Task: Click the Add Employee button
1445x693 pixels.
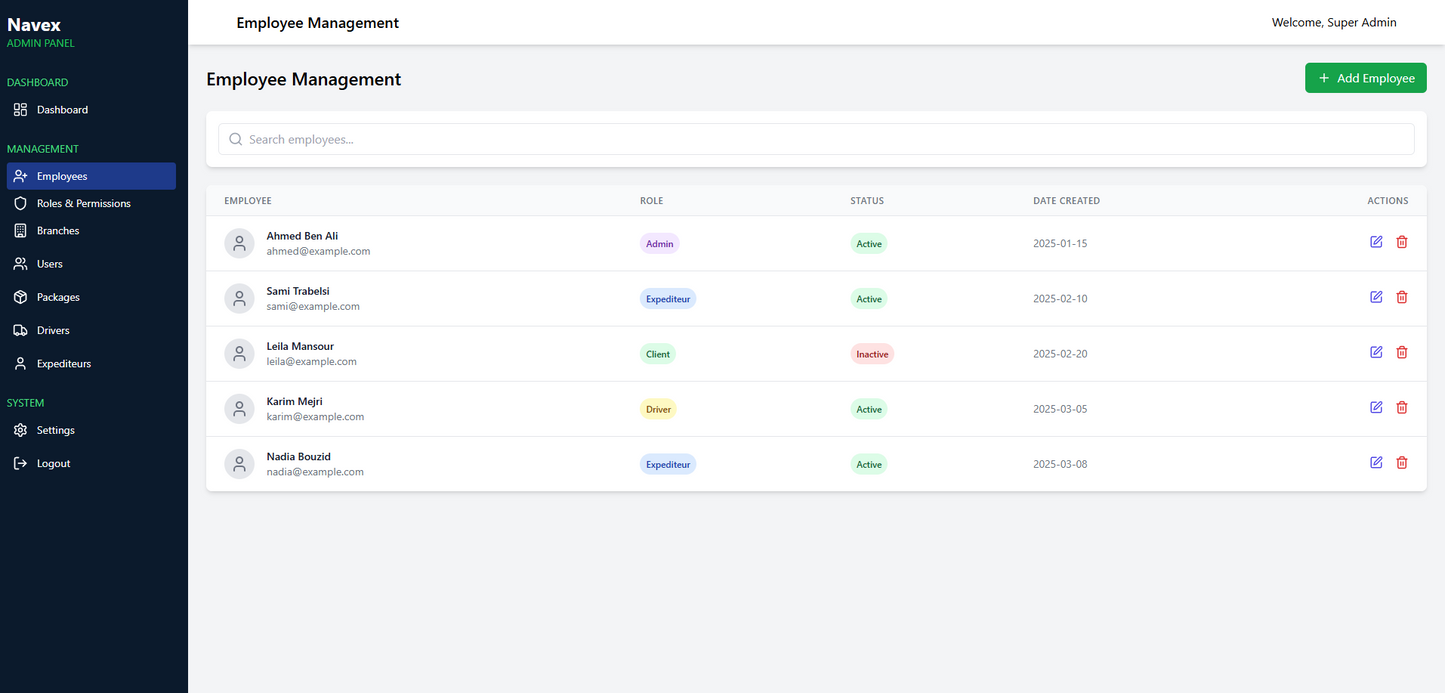Action: point(1365,78)
